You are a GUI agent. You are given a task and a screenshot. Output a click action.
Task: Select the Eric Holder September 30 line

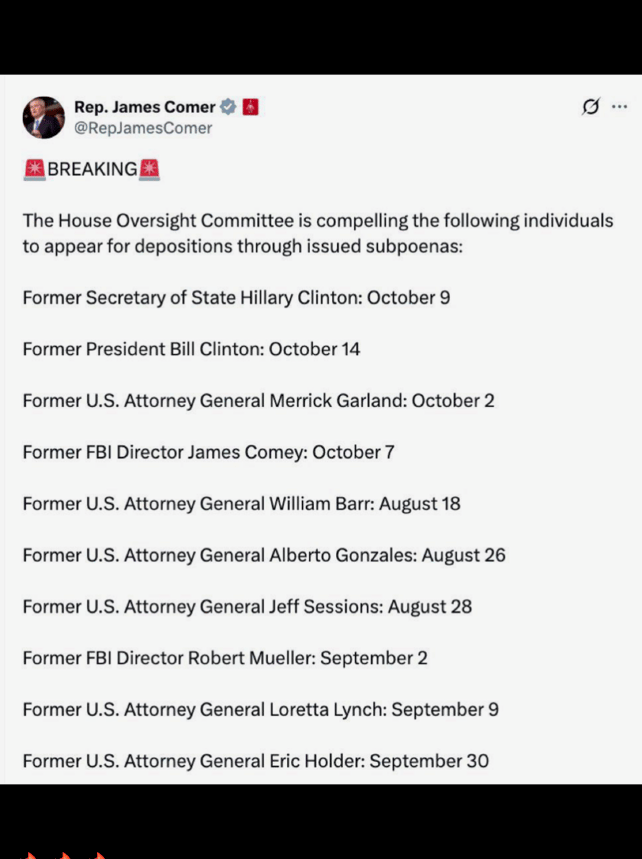click(255, 761)
